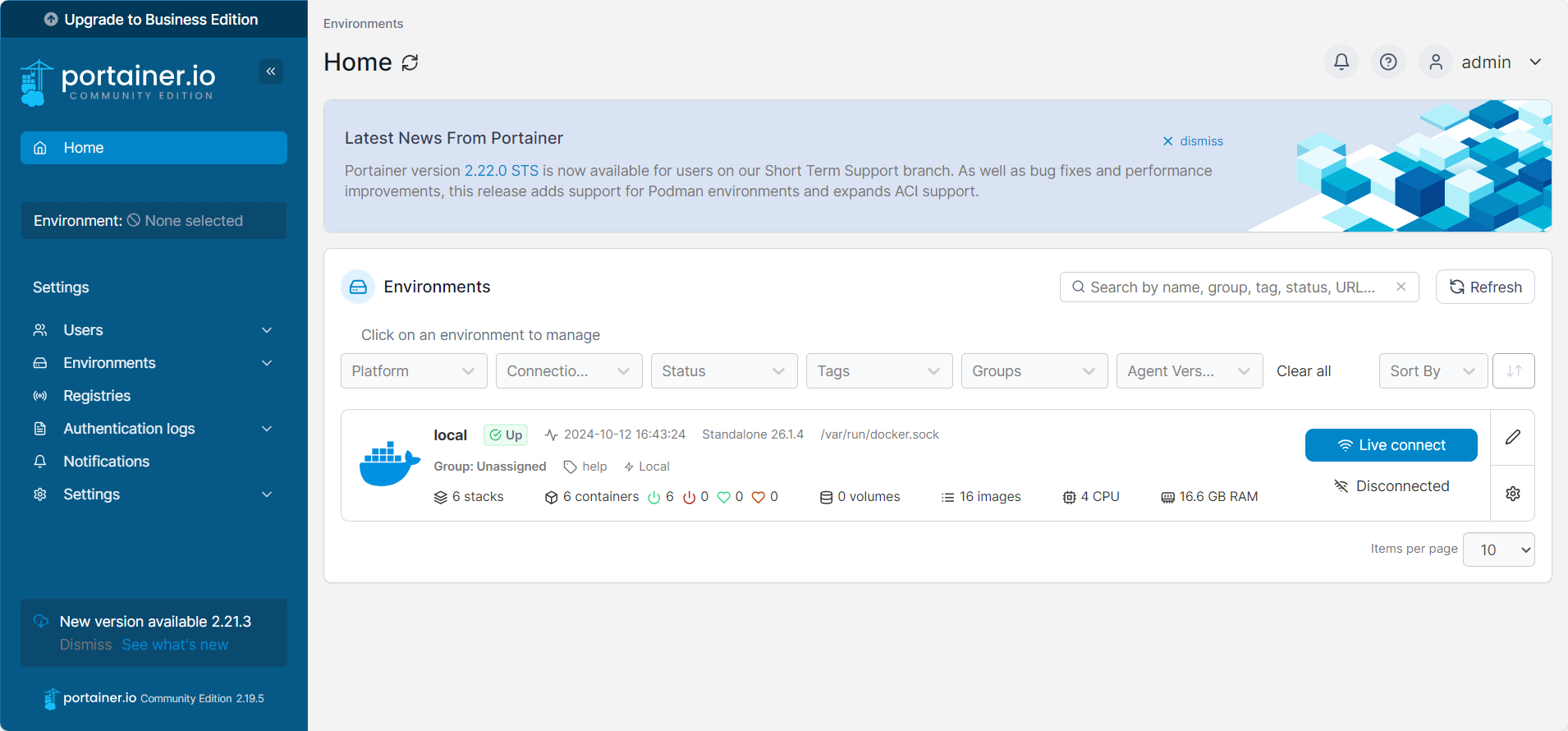Open the notifications bell in the header
This screenshot has height=731, width=1568.
coord(1341,62)
